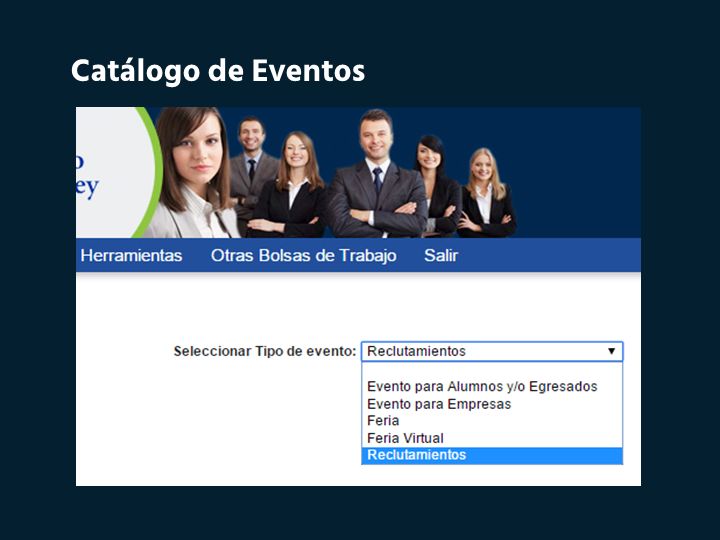Click the Seleccionar Tipo de evento label
This screenshot has height=540, width=720.
coord(265,351)
